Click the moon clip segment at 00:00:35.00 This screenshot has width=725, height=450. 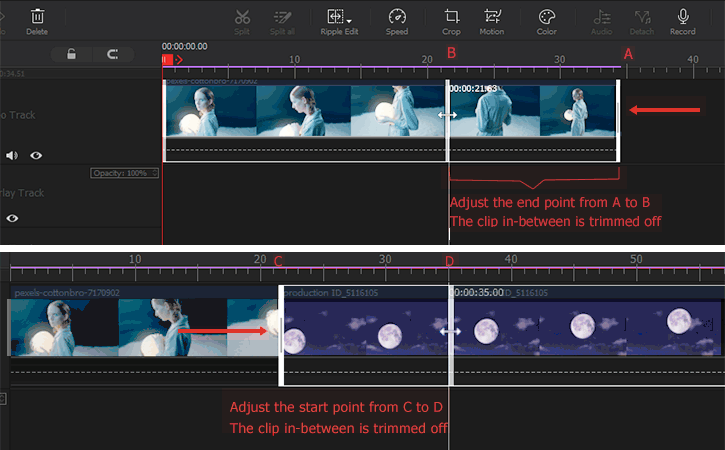coord(588,335)
